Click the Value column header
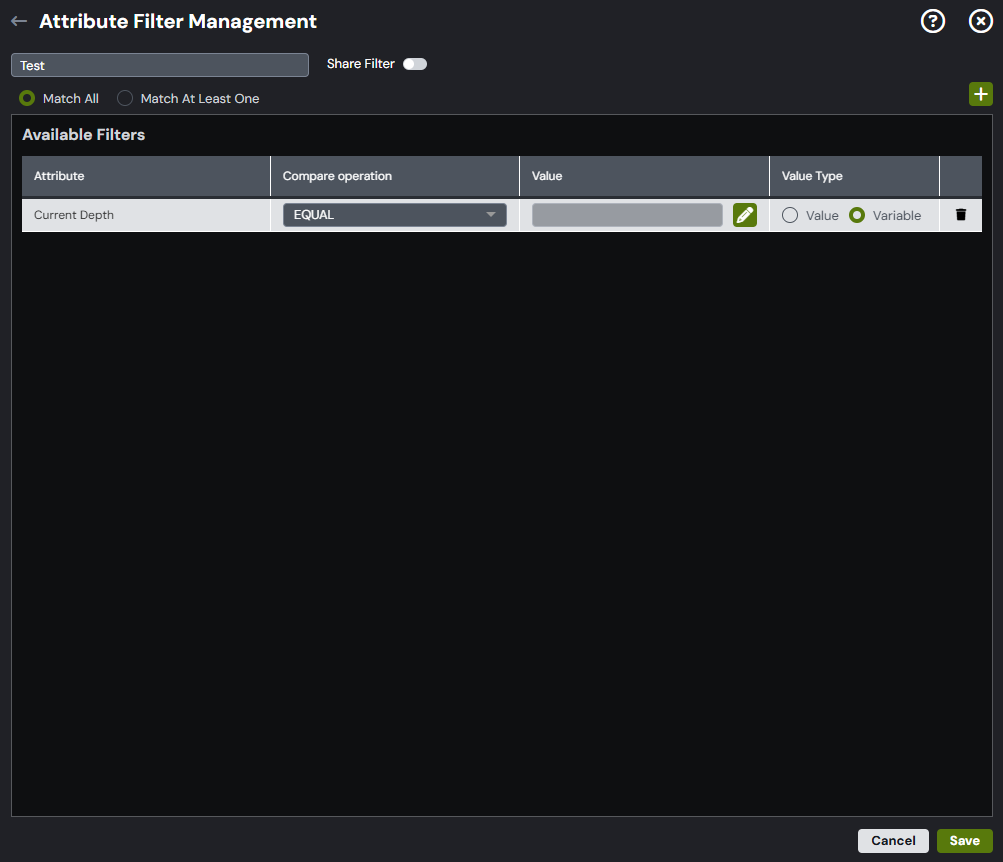The height and width of the screenshot is (862, 1003). (x=644, y=176)
